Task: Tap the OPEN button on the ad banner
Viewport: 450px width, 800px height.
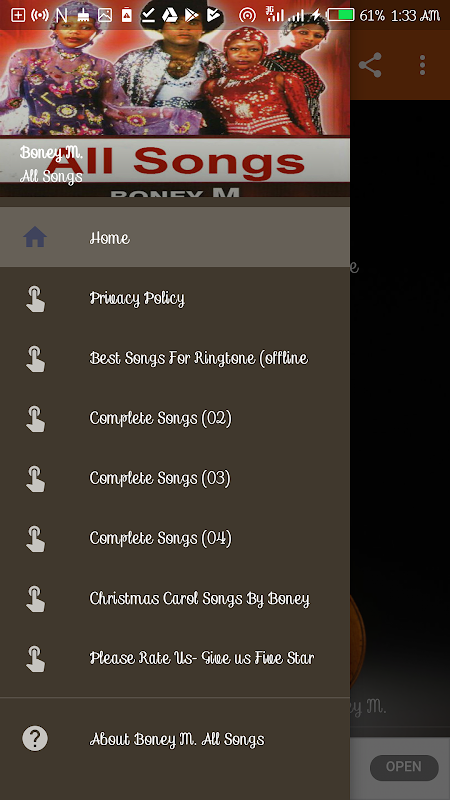Action: coord(404,767)
